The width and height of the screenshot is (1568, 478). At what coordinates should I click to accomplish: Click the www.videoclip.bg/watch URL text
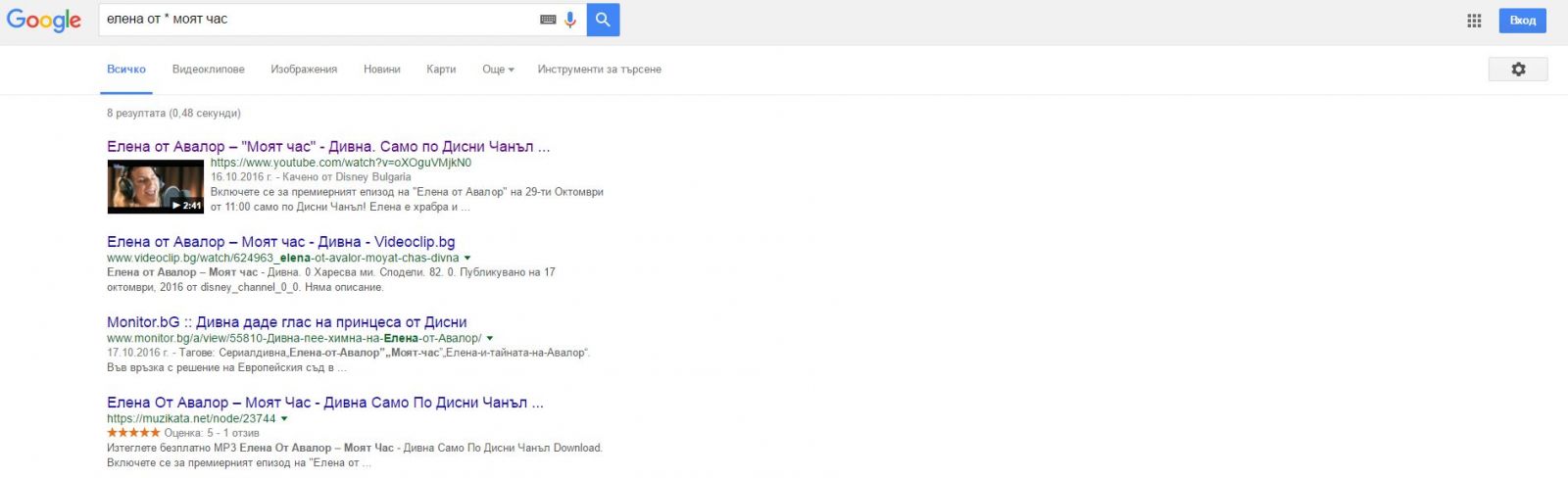pyautogui.click(x=282, y=259)
